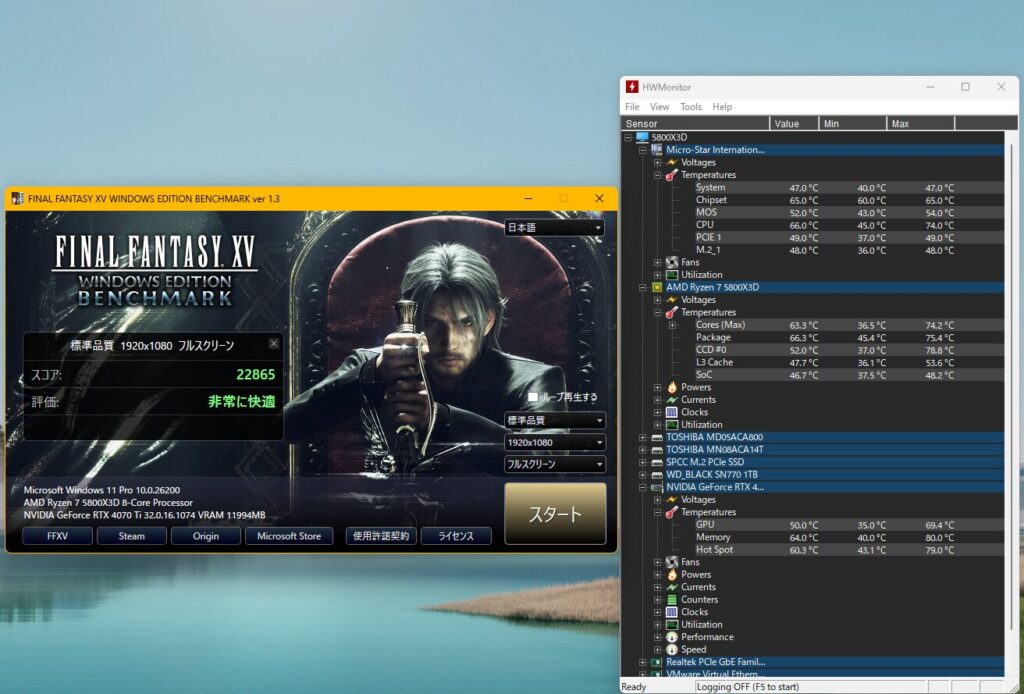Click the Ryzen Clocks icon
1024x694 pixels.
pyautogui.click(x=671, y=412)
